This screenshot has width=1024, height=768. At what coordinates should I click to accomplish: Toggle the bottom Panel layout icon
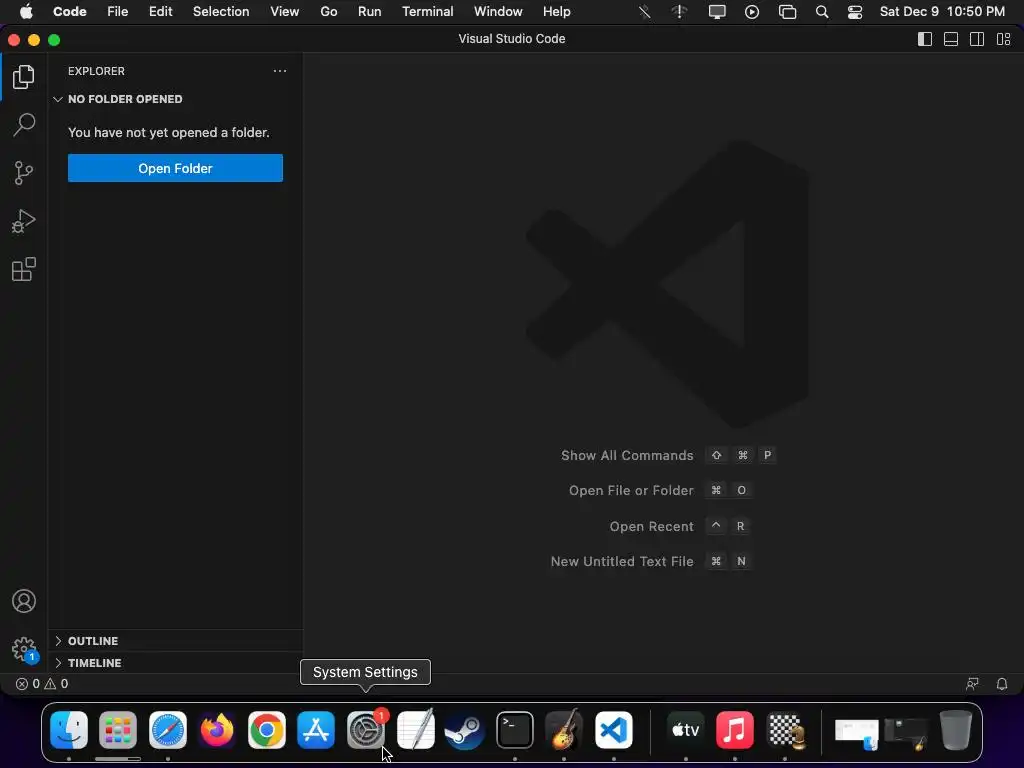(x=951, y=39)
